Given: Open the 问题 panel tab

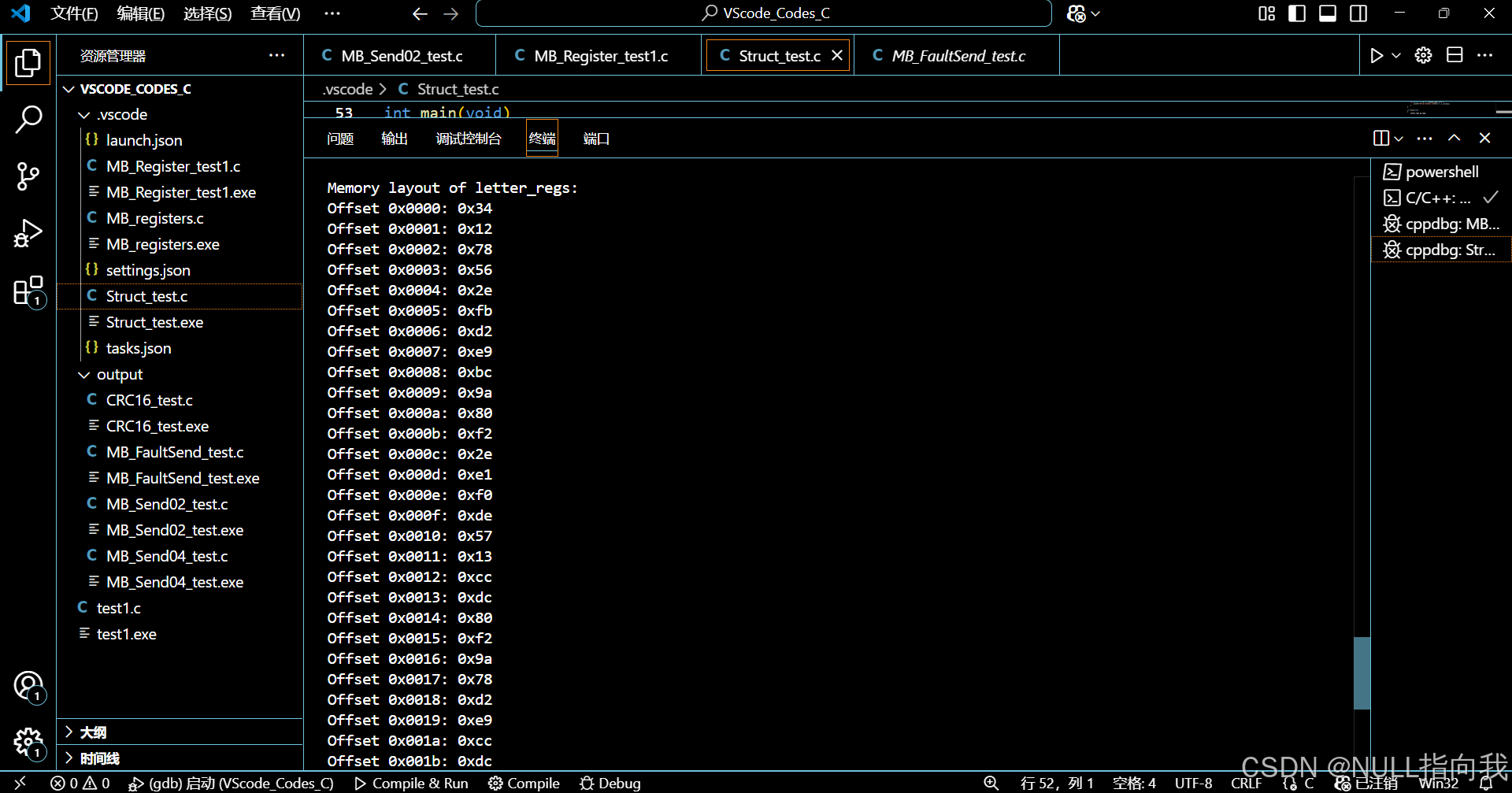Looking at the screenshot, I should (x=340, y=139).
